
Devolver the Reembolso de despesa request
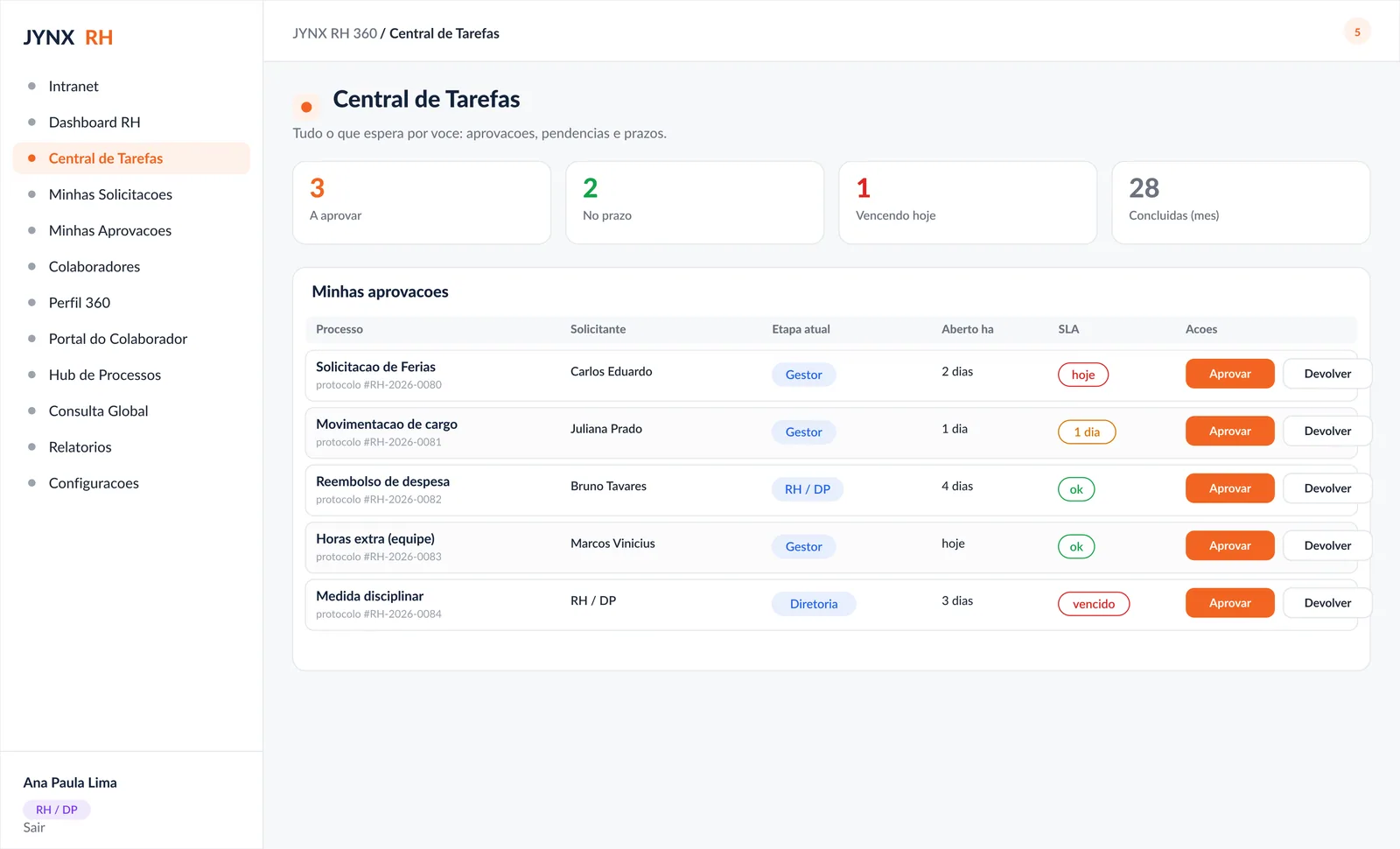tap(1327, 488)
